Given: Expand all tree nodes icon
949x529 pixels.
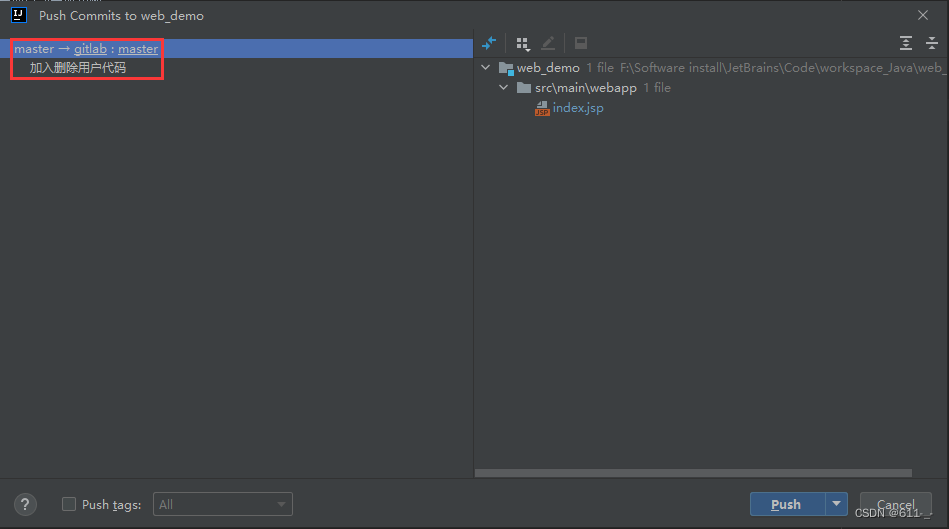Looking at the screenshot, I should click(x=905, y=43).
